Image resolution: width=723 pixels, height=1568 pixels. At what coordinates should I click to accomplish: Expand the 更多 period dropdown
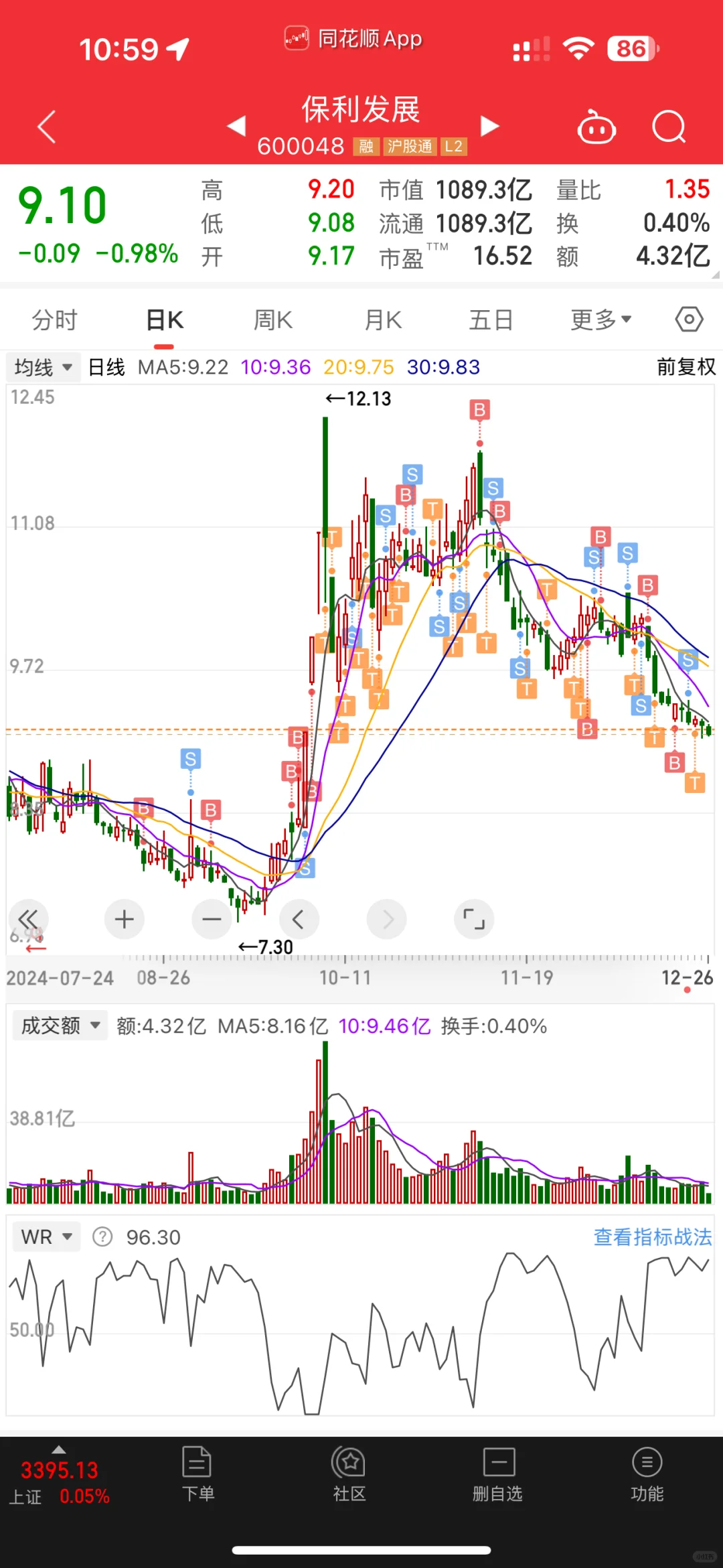(600, 319)
